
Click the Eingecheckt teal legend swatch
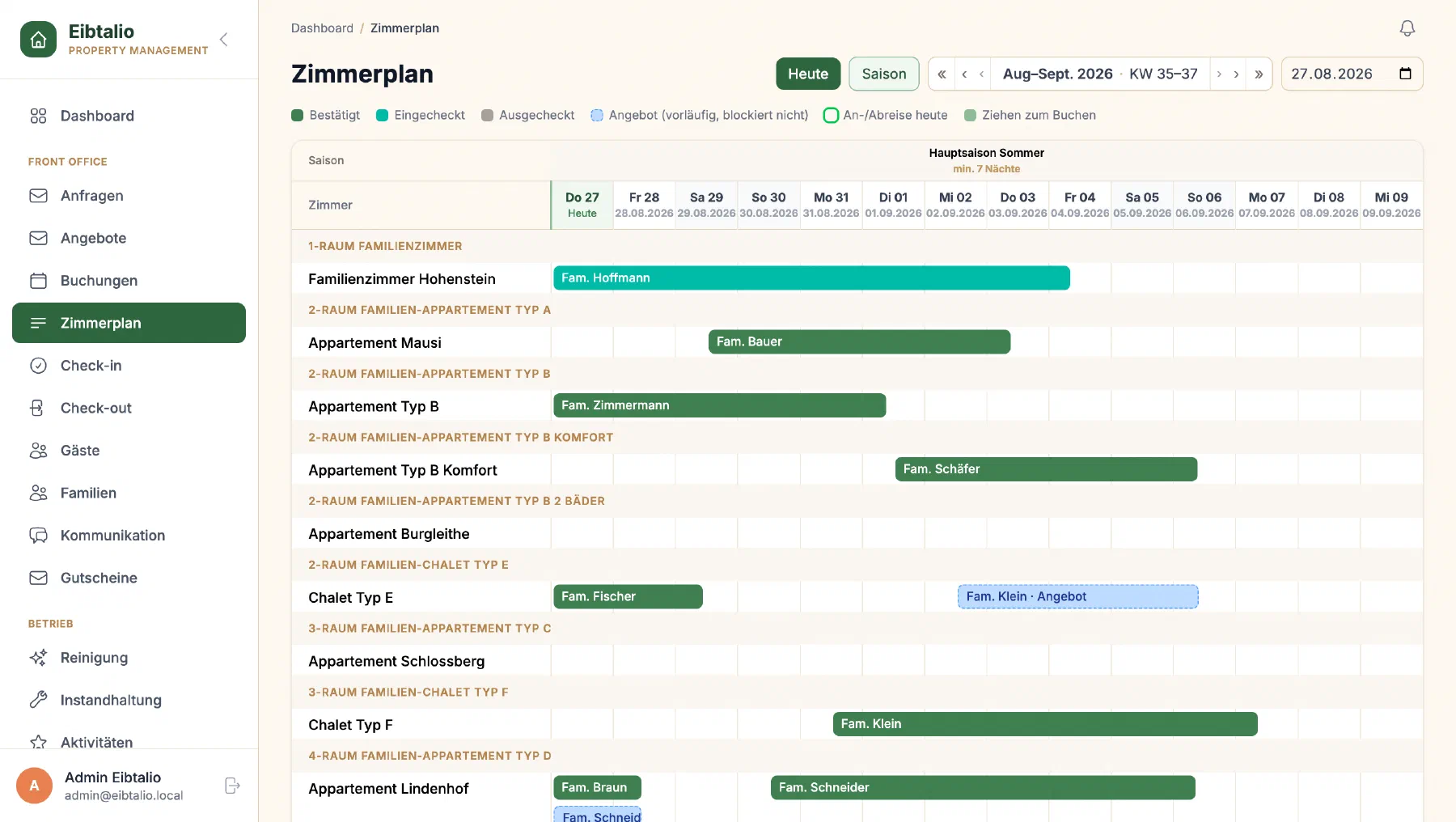click(x=383, y=115)
